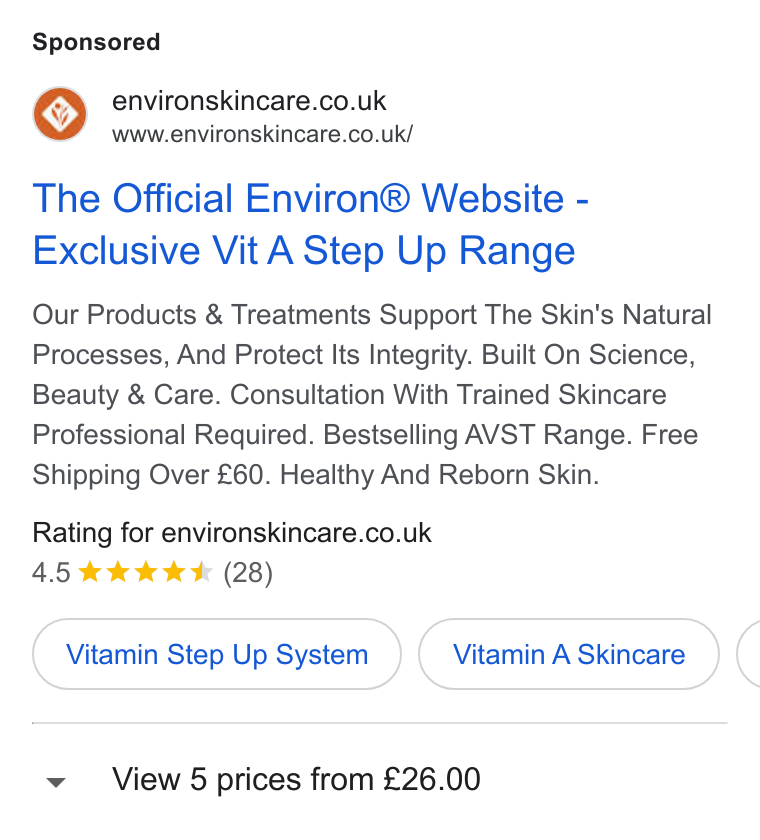760x840 pixels.
Task: Click the orange Environ logo favicon
Action: tap(60, 114)
